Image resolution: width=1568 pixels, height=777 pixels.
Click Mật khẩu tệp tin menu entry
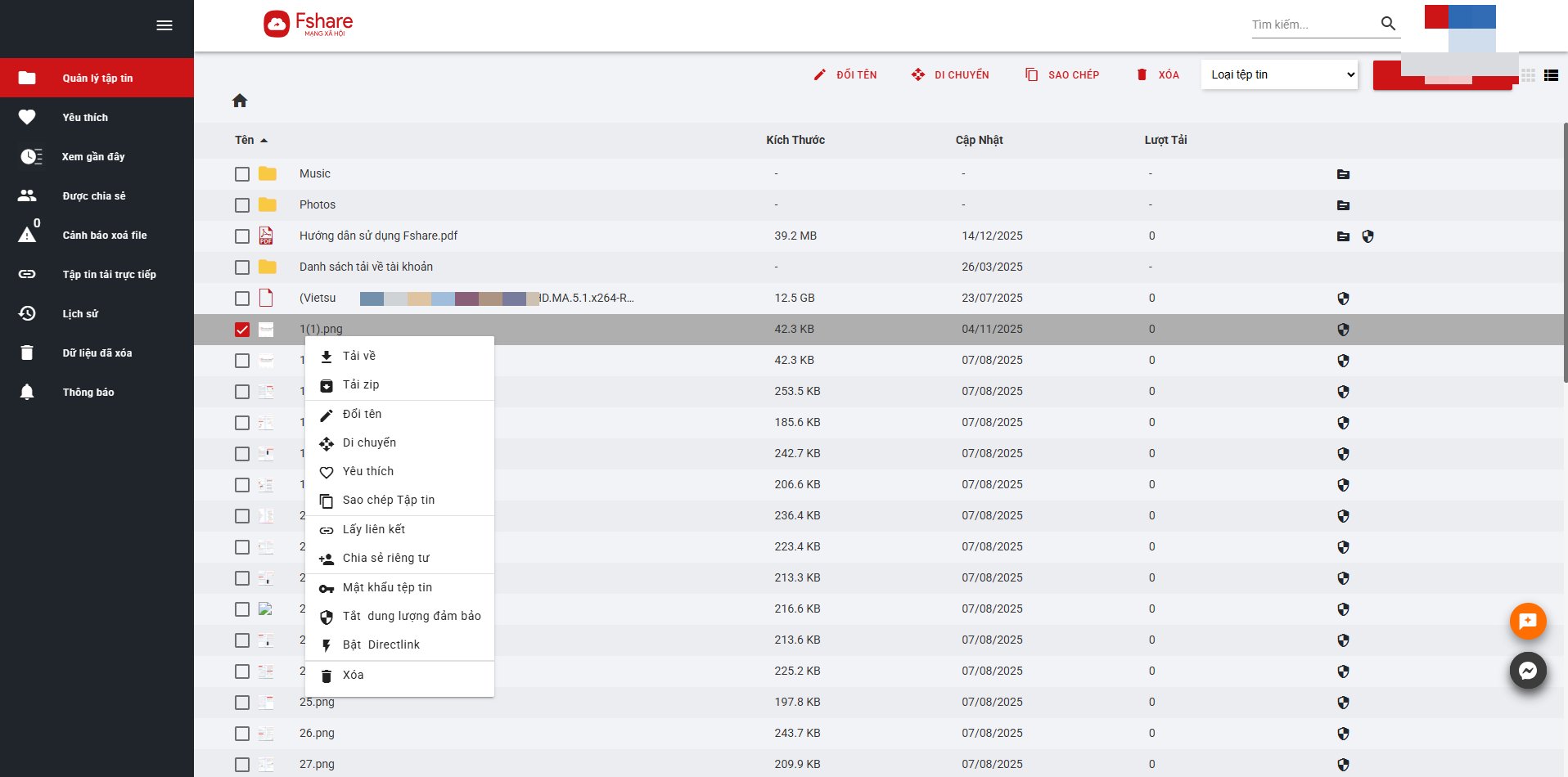click(x=387, y=587)
